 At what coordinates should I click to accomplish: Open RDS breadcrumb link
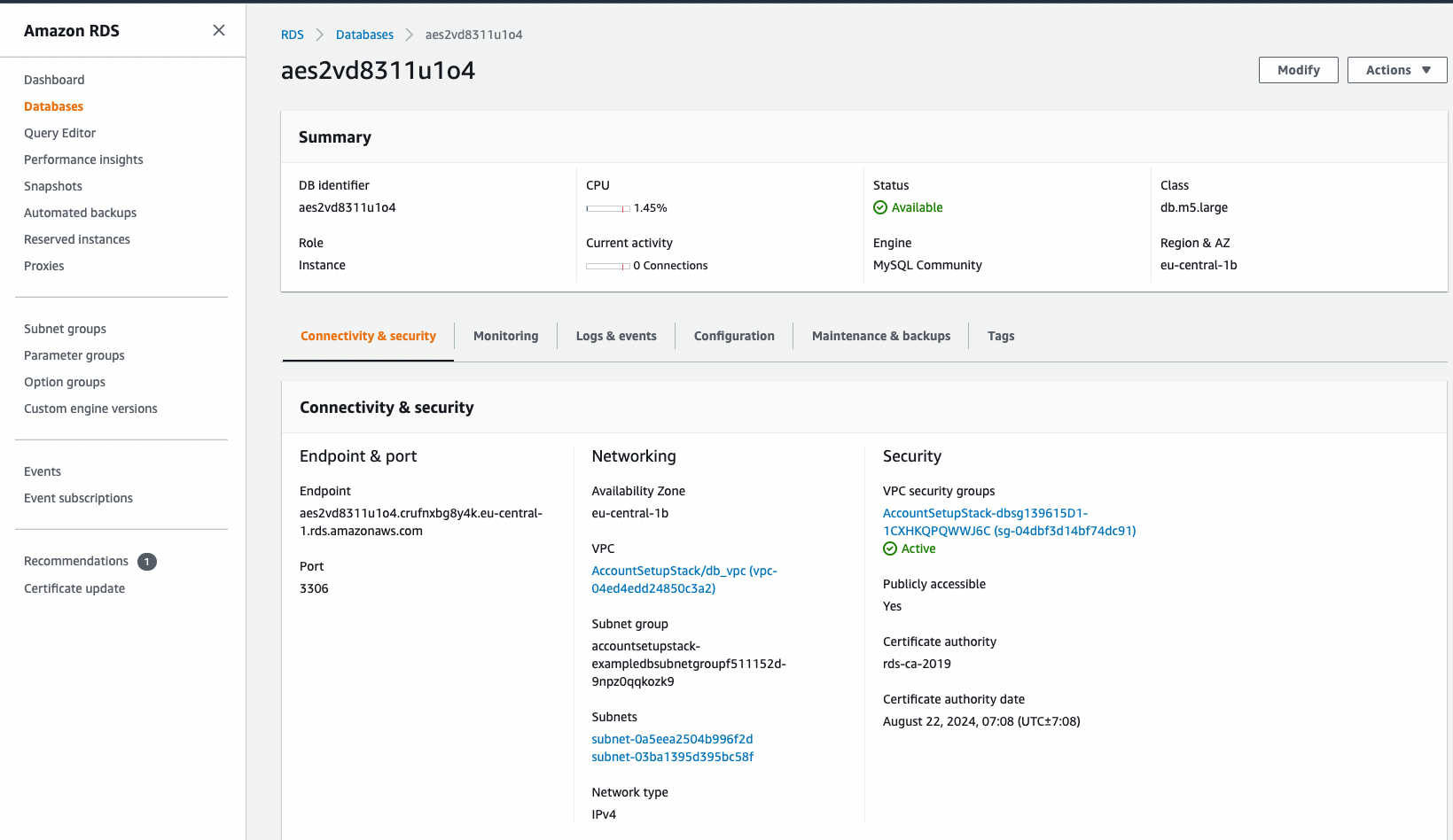(x=293, y=35)
